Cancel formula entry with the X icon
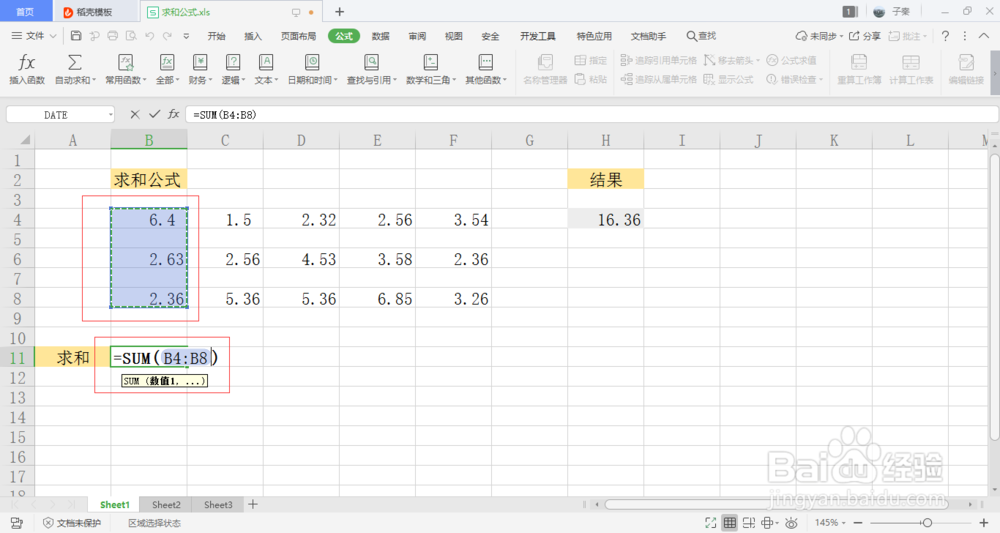The height and width of the screenshot is (533, 1000). [x=135, y=114]
